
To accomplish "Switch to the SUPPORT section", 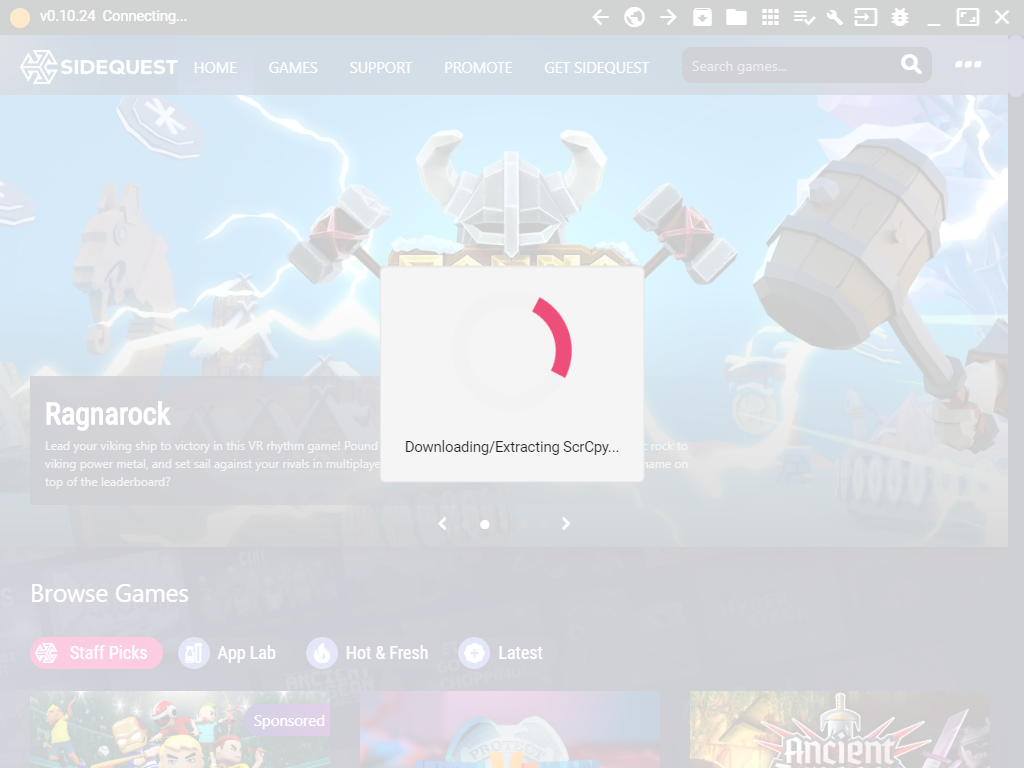I will point(380,68).
